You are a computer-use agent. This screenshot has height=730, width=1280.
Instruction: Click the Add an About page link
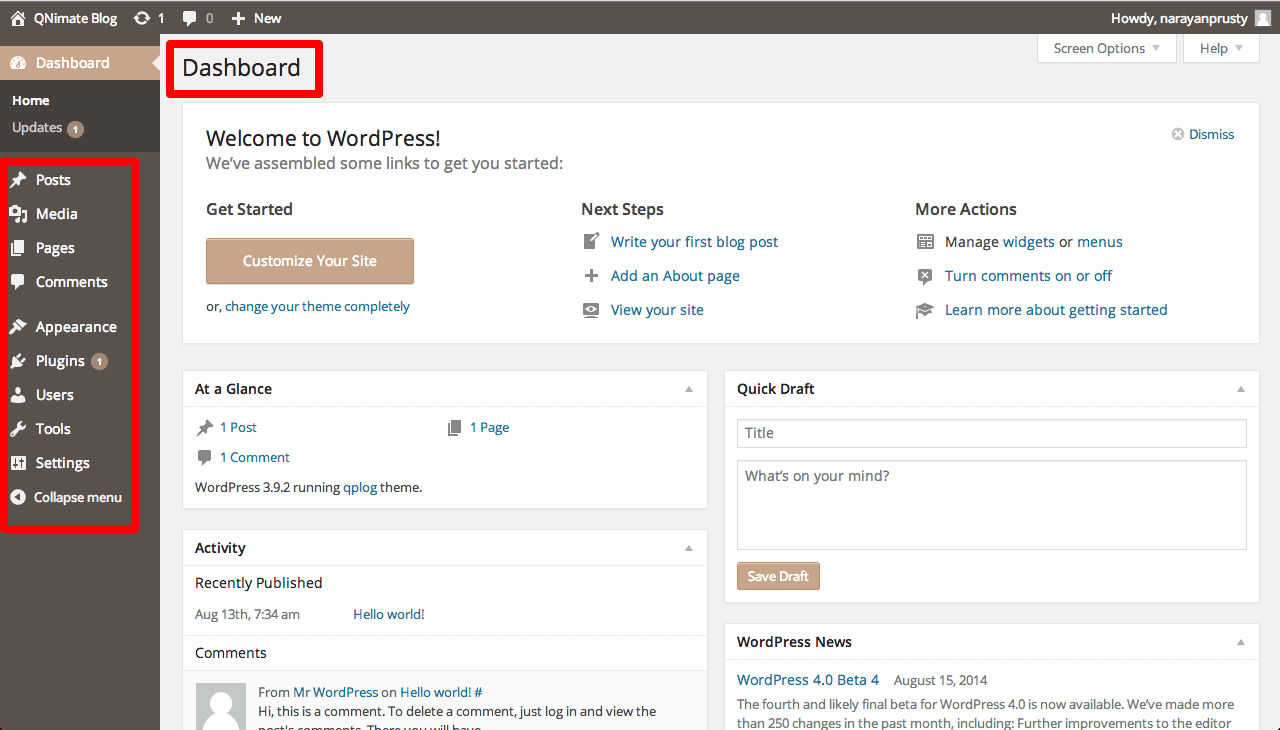(675, 276)
